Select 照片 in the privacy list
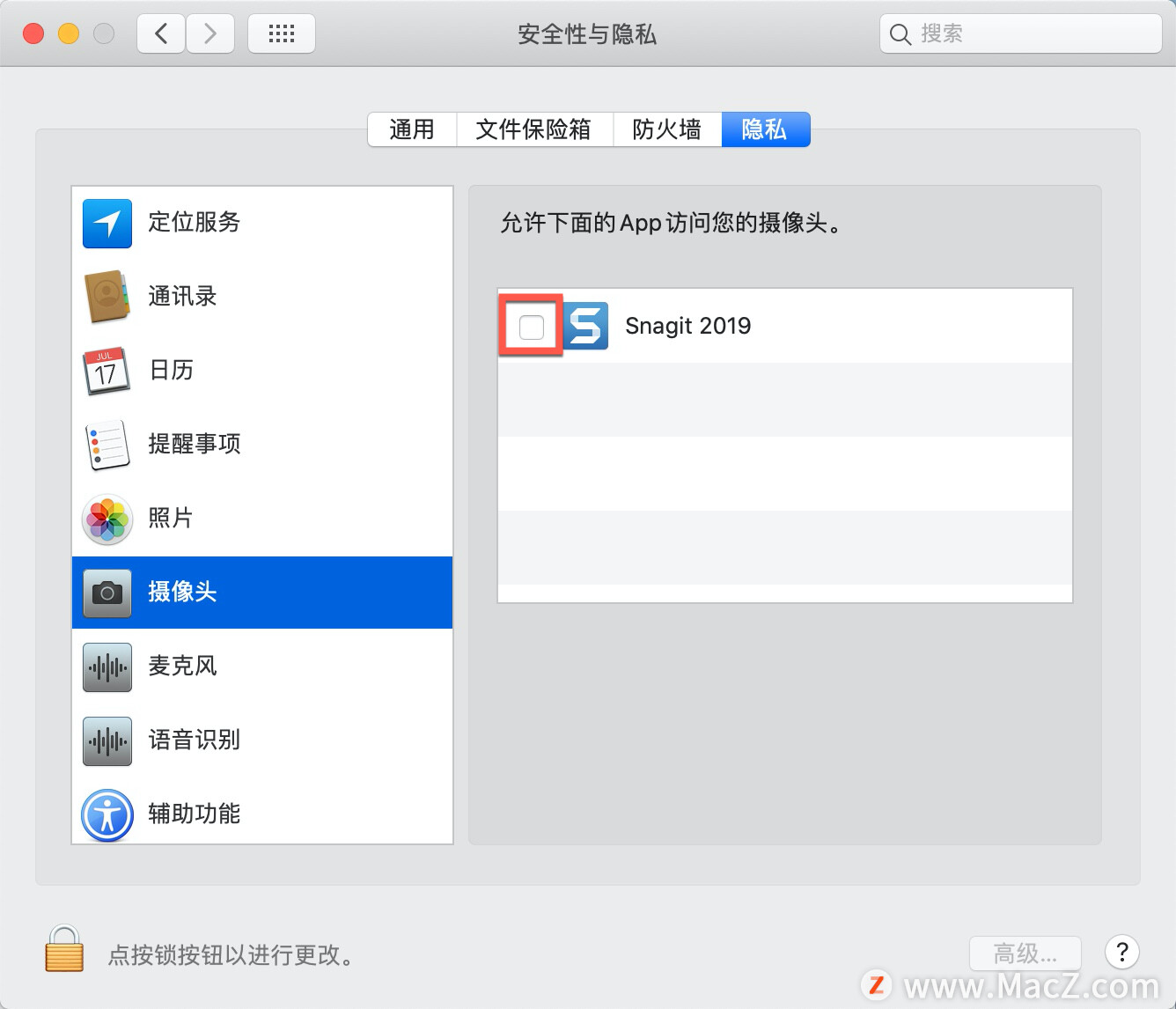1176x1009 pixels. point(262,519)
